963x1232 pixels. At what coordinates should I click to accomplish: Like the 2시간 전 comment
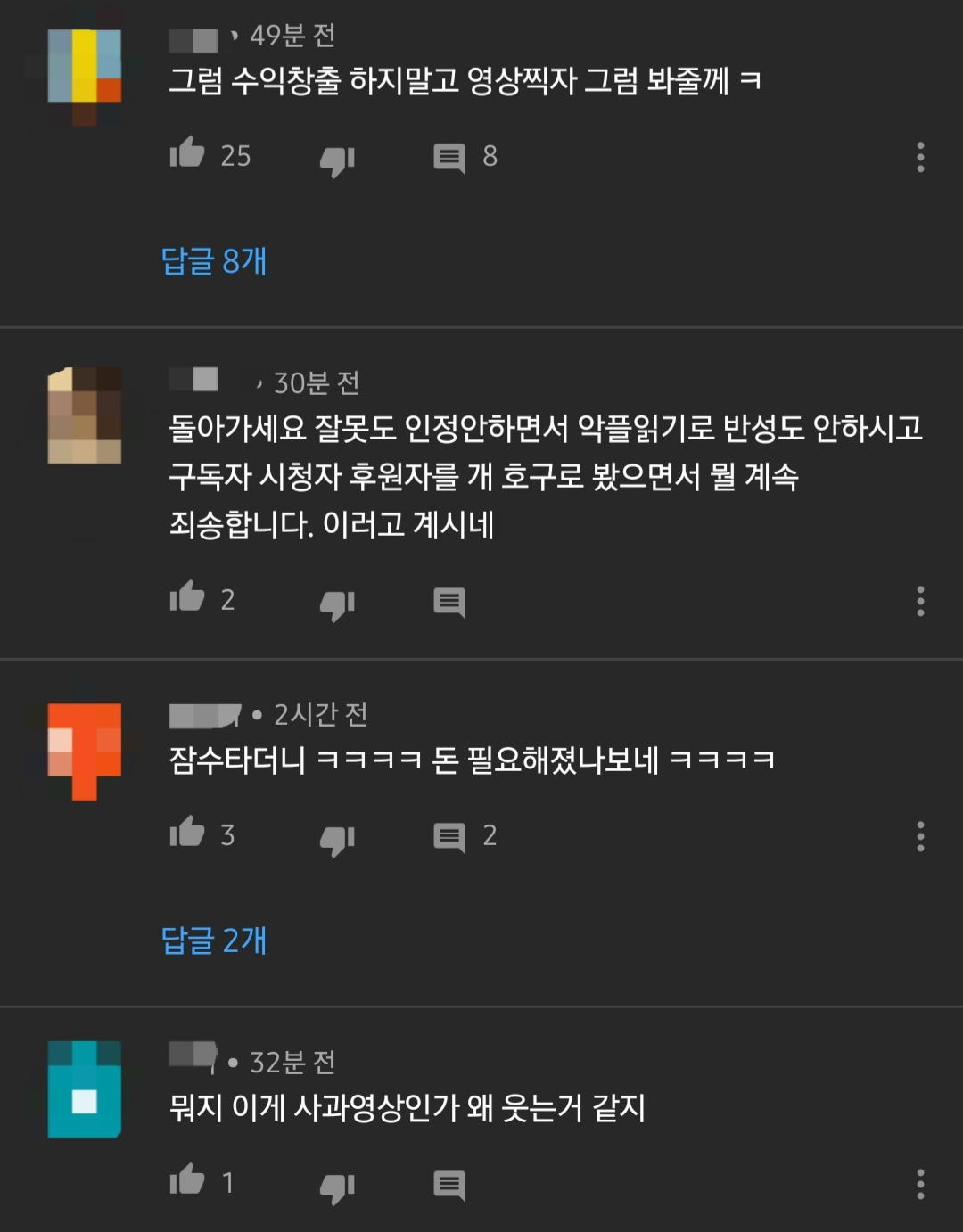pyautogui.click(x=187, y=832)
